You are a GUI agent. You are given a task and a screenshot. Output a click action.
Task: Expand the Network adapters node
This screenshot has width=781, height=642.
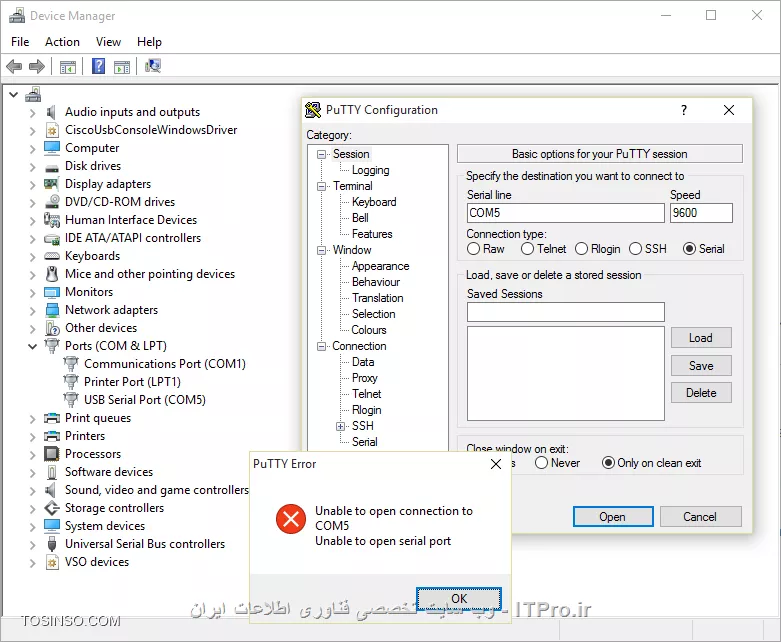pyautogui.click(x=33, y=310)
